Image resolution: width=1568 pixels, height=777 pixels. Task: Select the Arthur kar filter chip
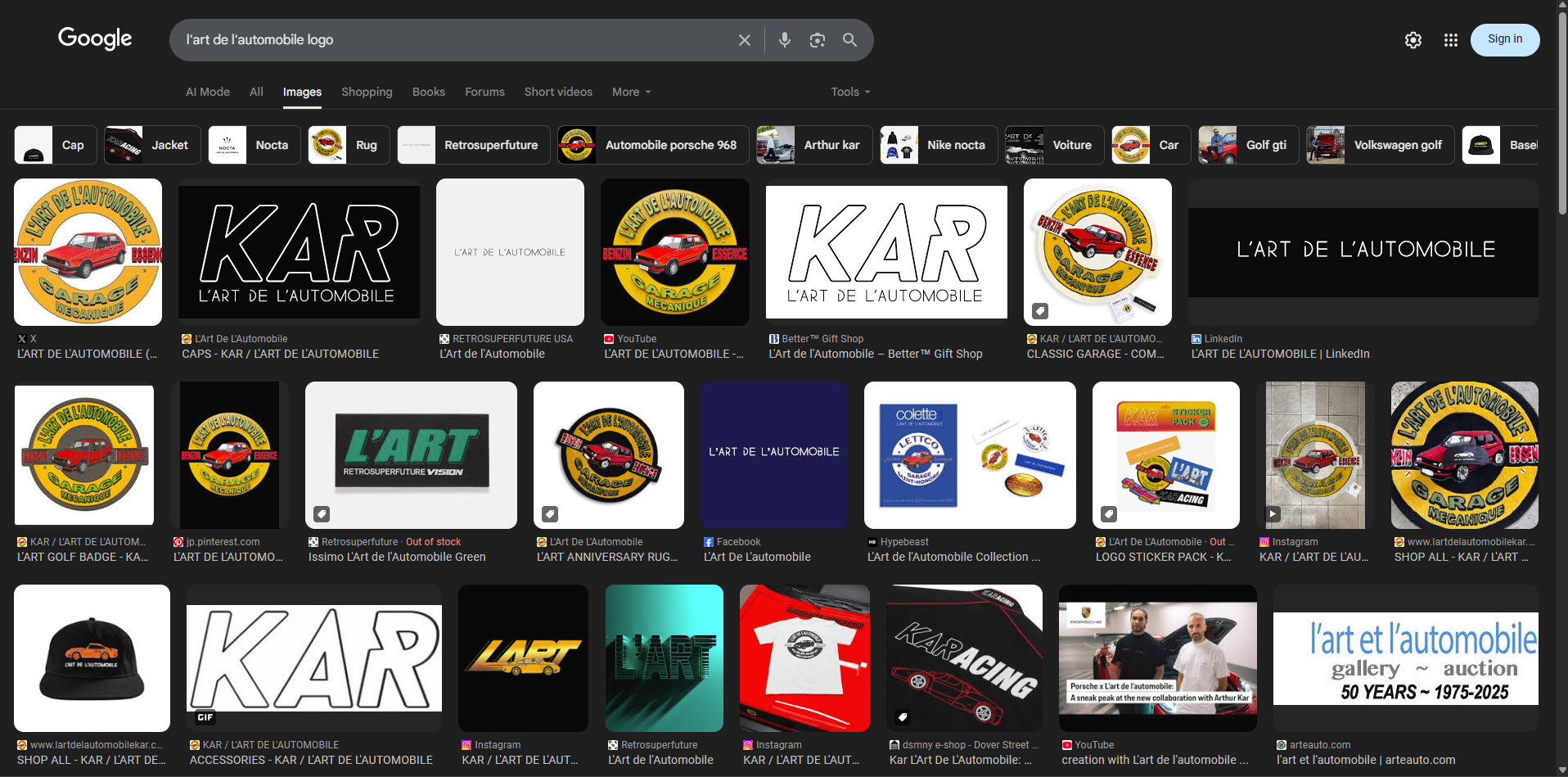814,145
